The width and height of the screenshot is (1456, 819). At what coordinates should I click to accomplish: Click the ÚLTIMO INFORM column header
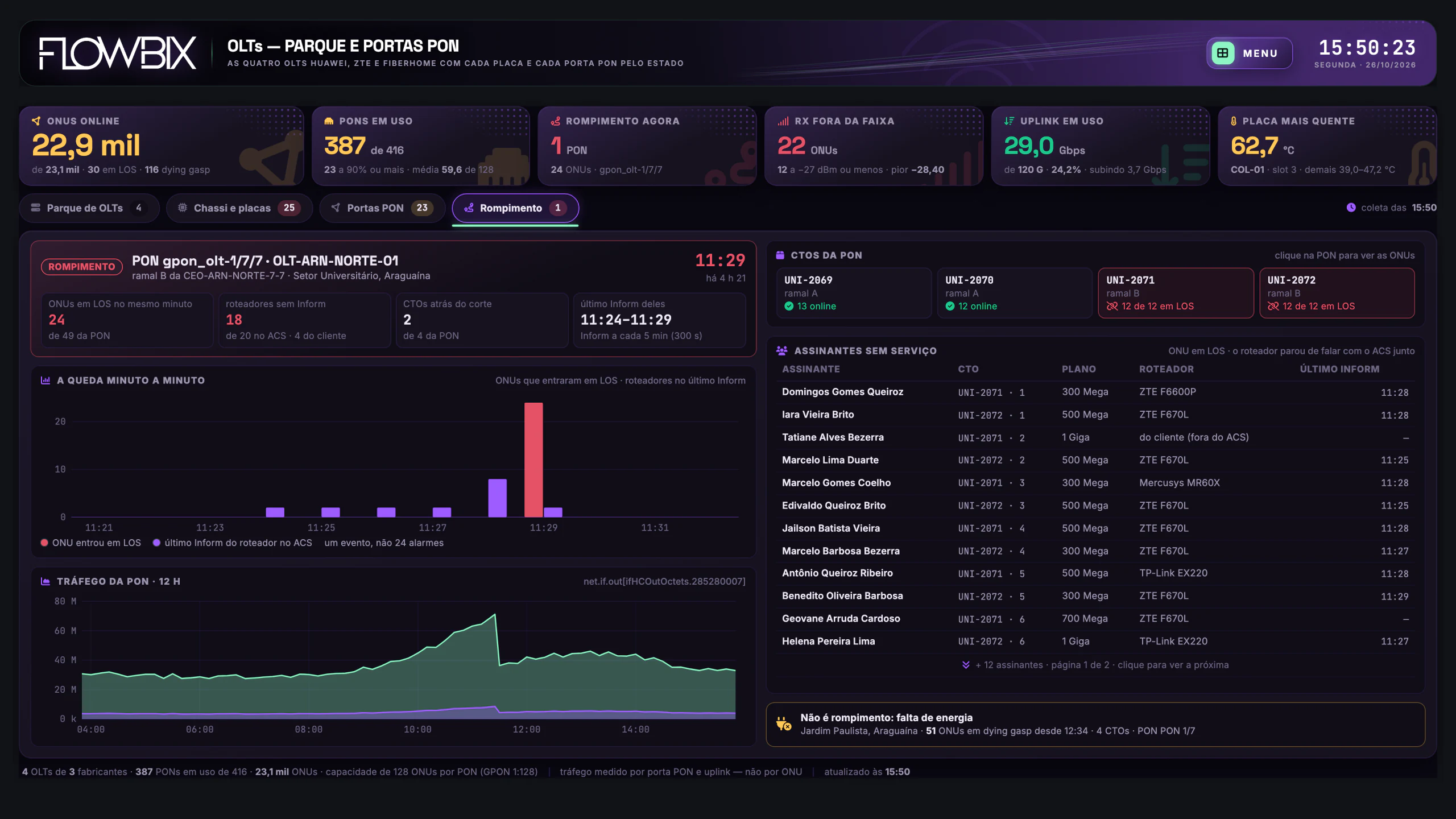pyautogui.click(x=1339, y=369)
